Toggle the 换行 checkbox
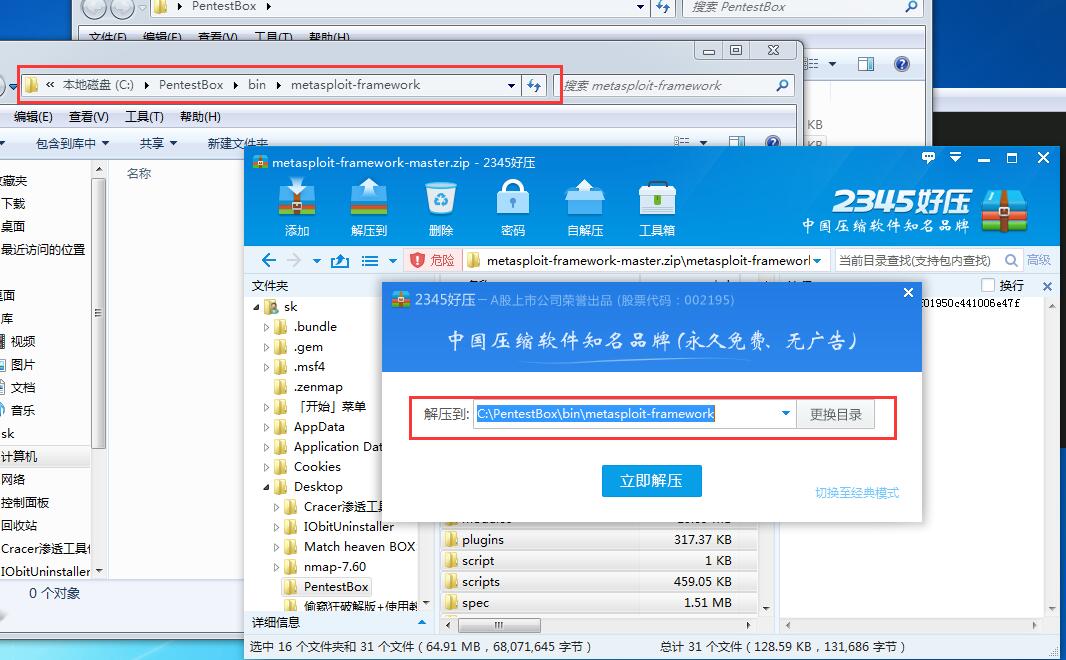1066x660 pixels. 988,286
